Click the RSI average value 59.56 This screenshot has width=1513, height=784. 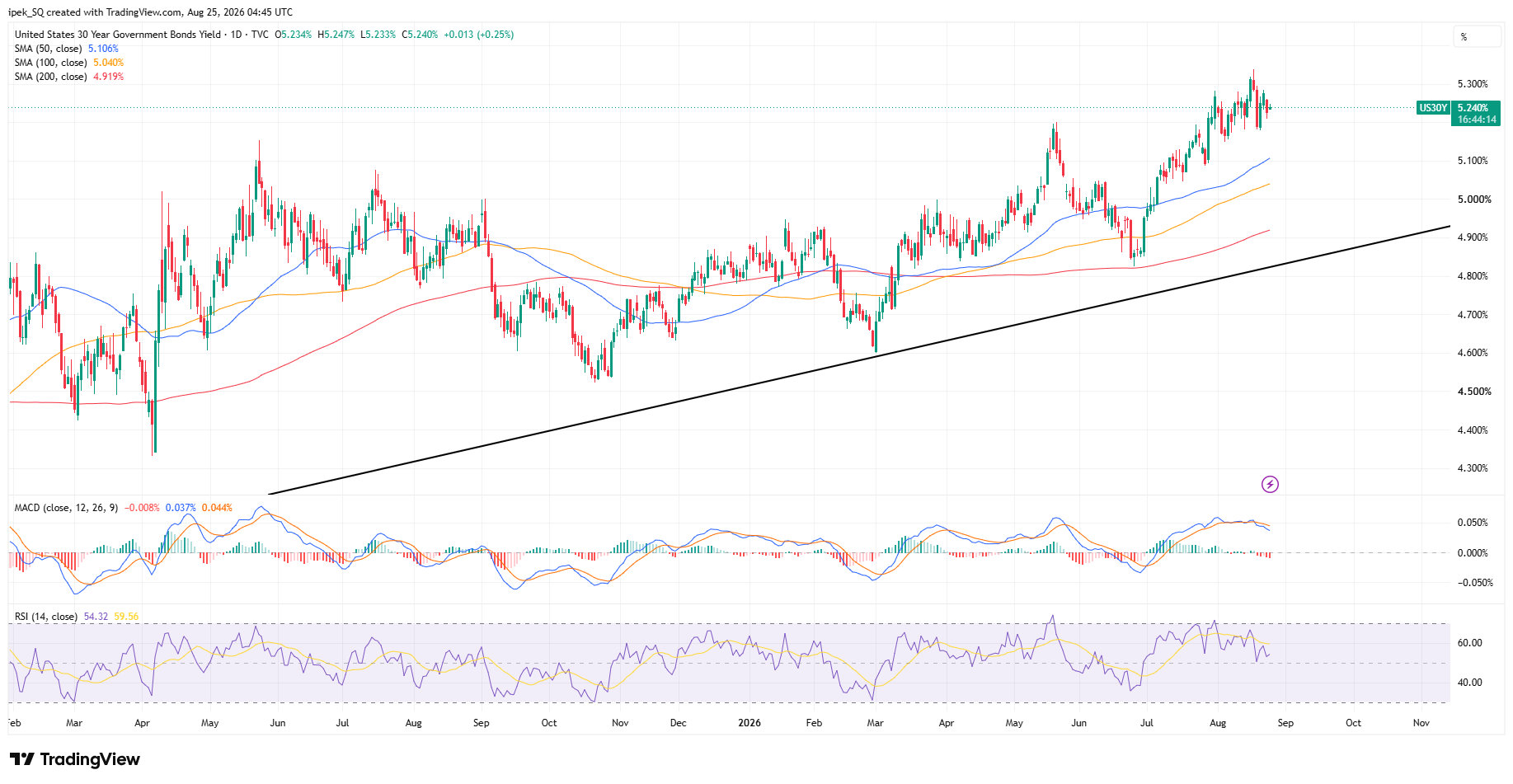pyautogui.click(x=127, y=617)
